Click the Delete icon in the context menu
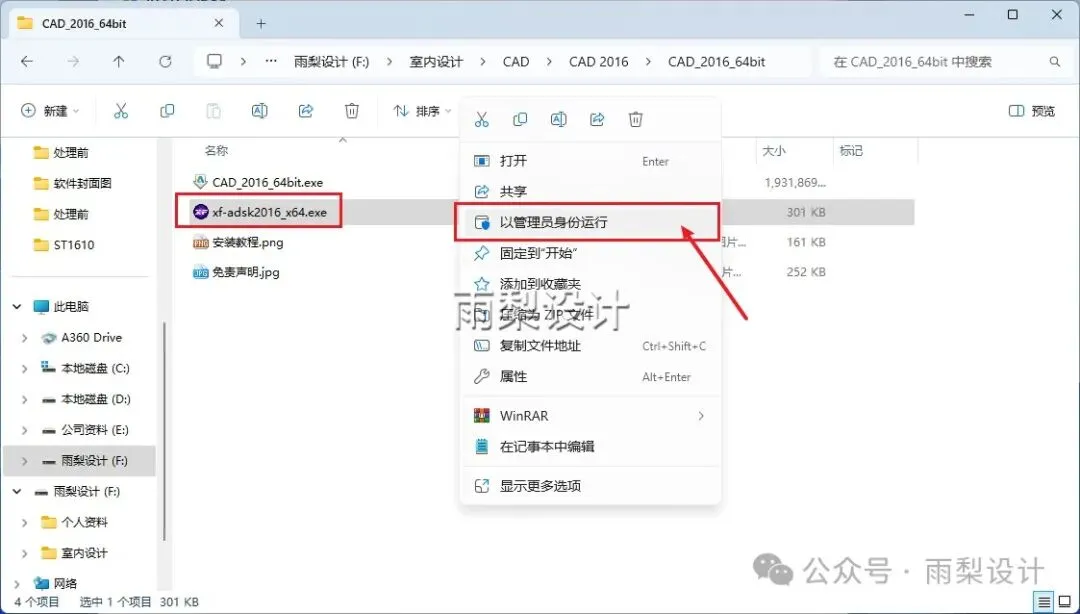Image resolution: width=1080 pixels, height=614 pixels. (x=636, y=120)
